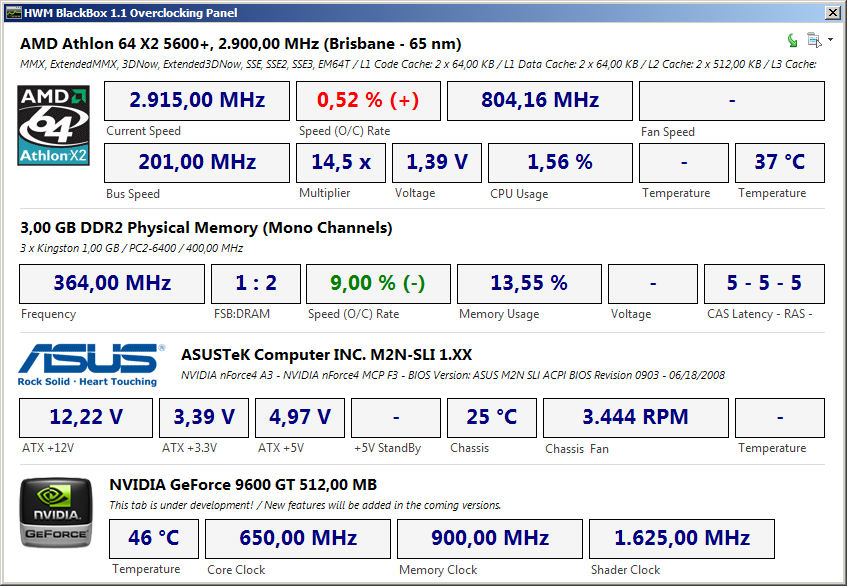Click the HWM BlackBox title bar icon
This screenshot has height=586, width=847.
[14, 12]
